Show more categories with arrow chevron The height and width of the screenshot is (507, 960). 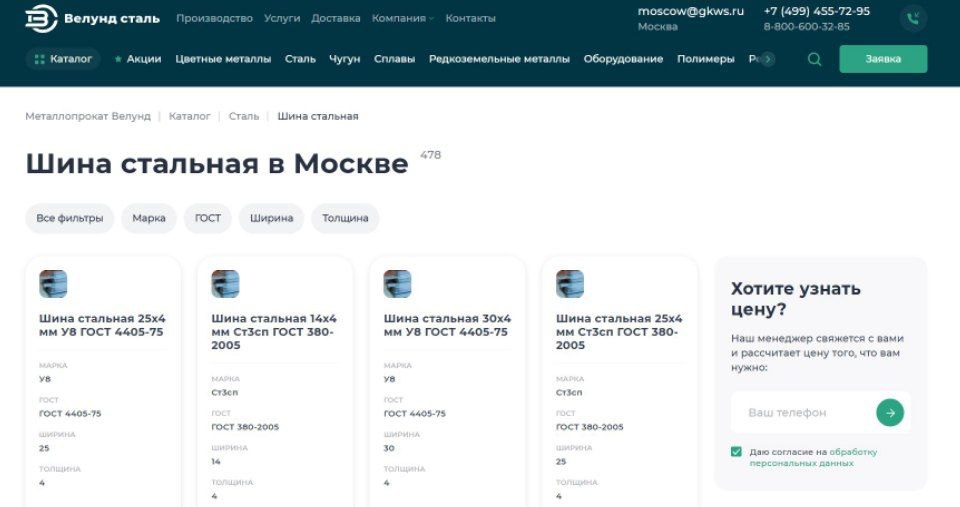pyautogui.click(x=768, y=59)
